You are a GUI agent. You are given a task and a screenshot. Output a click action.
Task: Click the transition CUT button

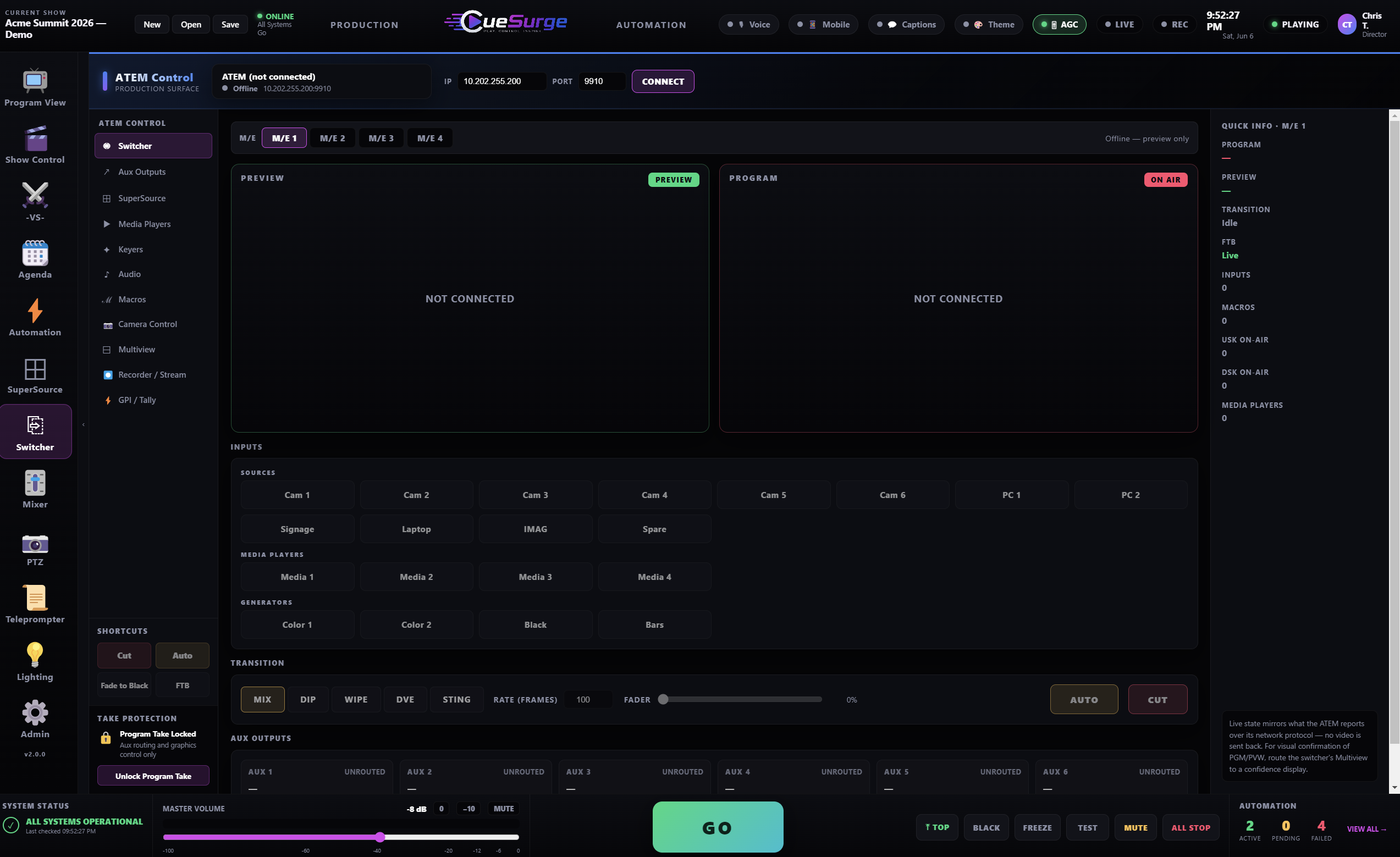[1158, 700]
